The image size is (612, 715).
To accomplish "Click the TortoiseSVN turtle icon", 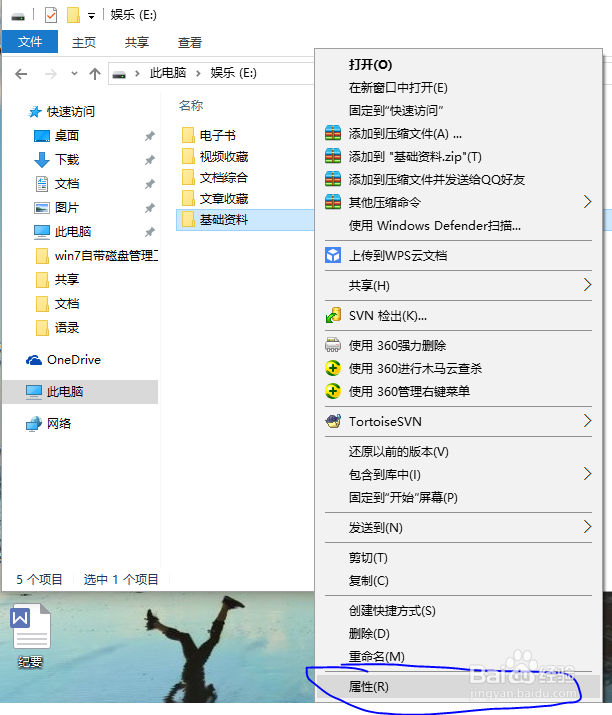I will [x=333, y=421].
